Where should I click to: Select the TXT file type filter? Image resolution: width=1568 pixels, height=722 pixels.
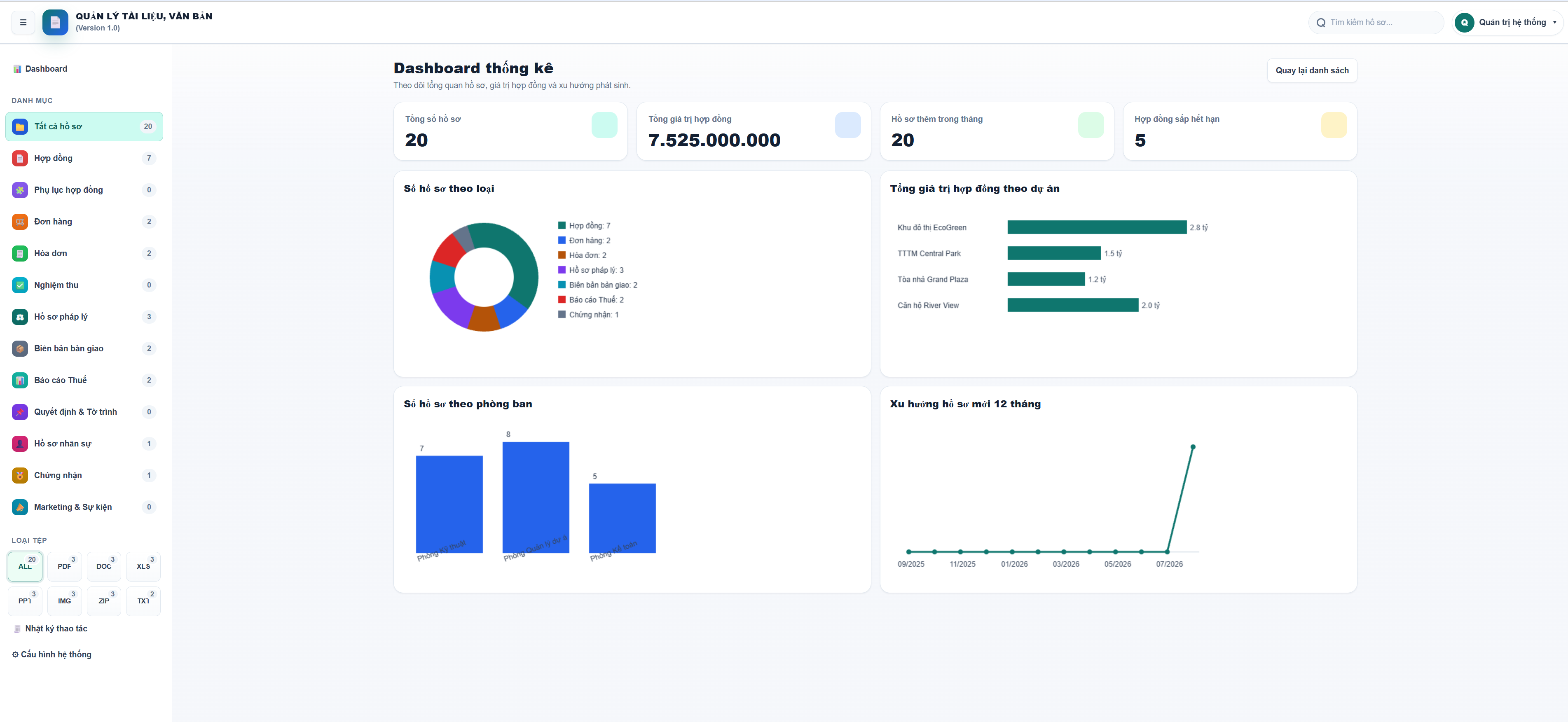point(143,601)
